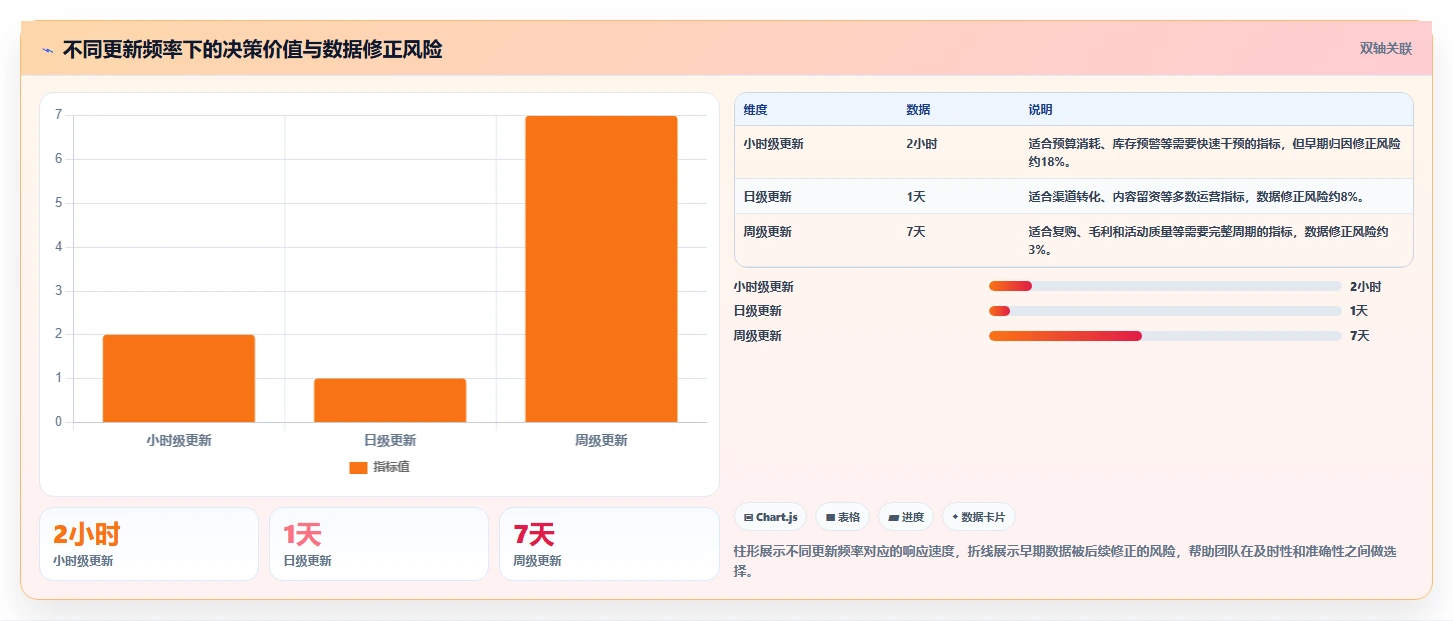Click the tall 周级更新 bar in chart
1453x621 pixels.
pos(601,269)
